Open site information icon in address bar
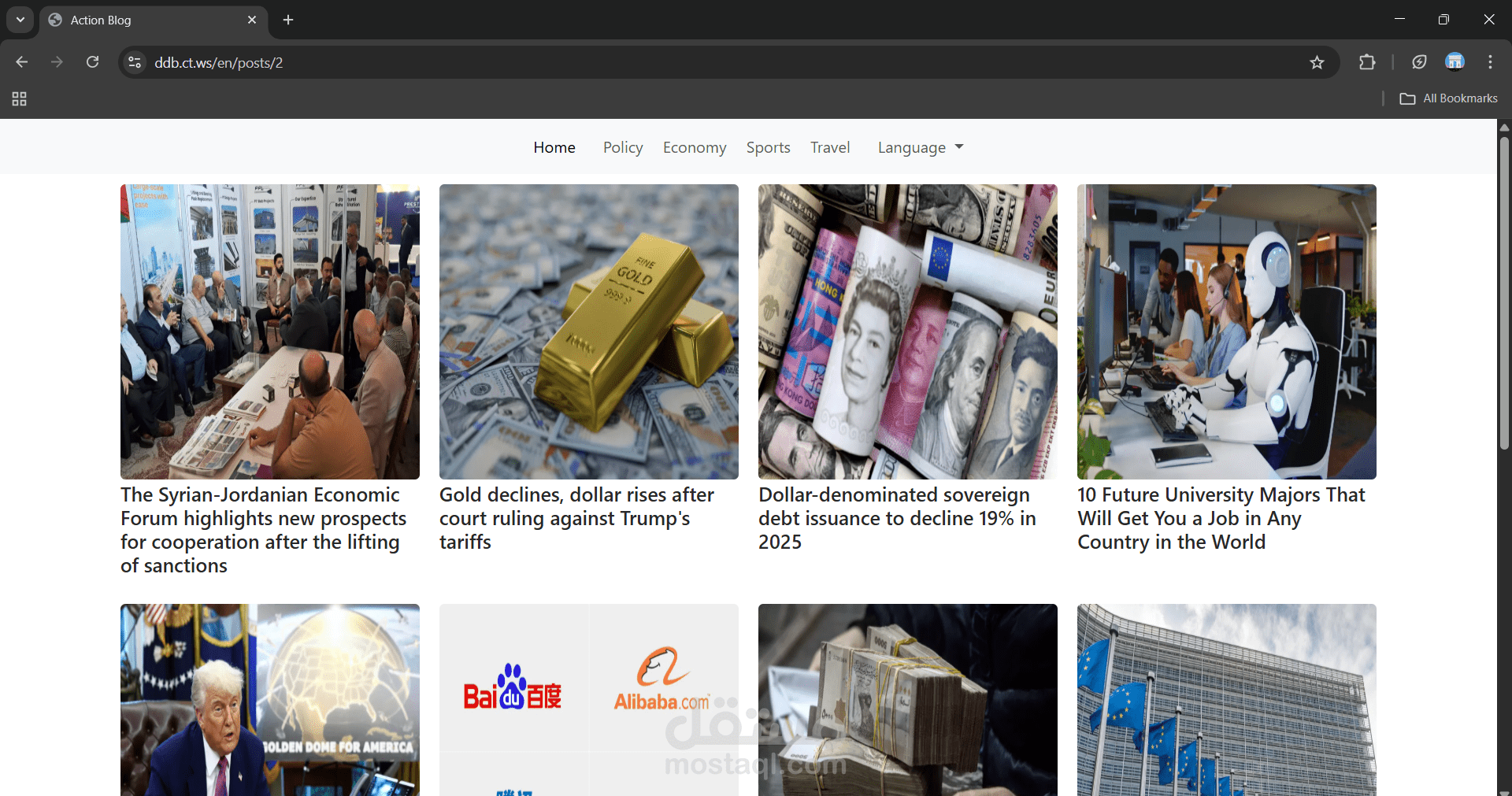 pos(135,62)
